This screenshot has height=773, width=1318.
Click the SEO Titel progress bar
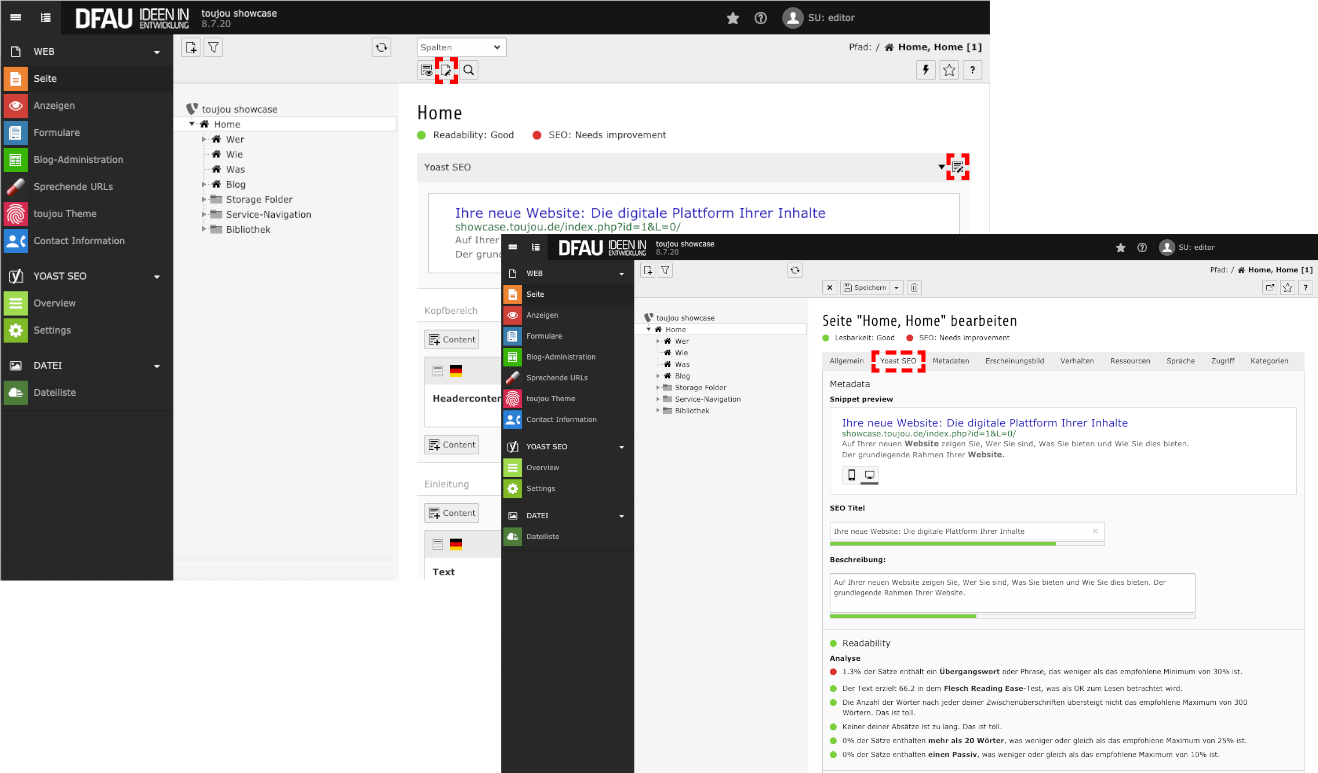pos(967,543)
